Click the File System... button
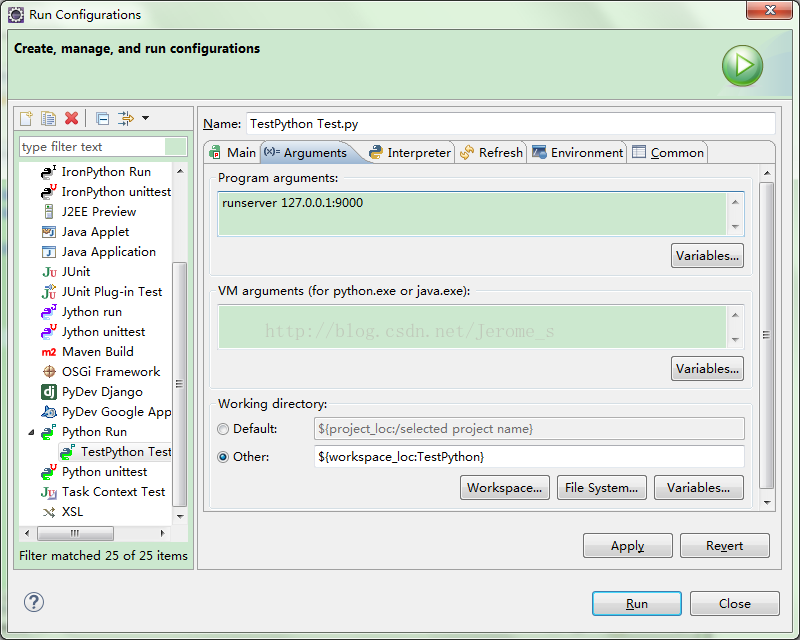The width and height of the screenshot is (800, 640). click(x=602, y=488)
